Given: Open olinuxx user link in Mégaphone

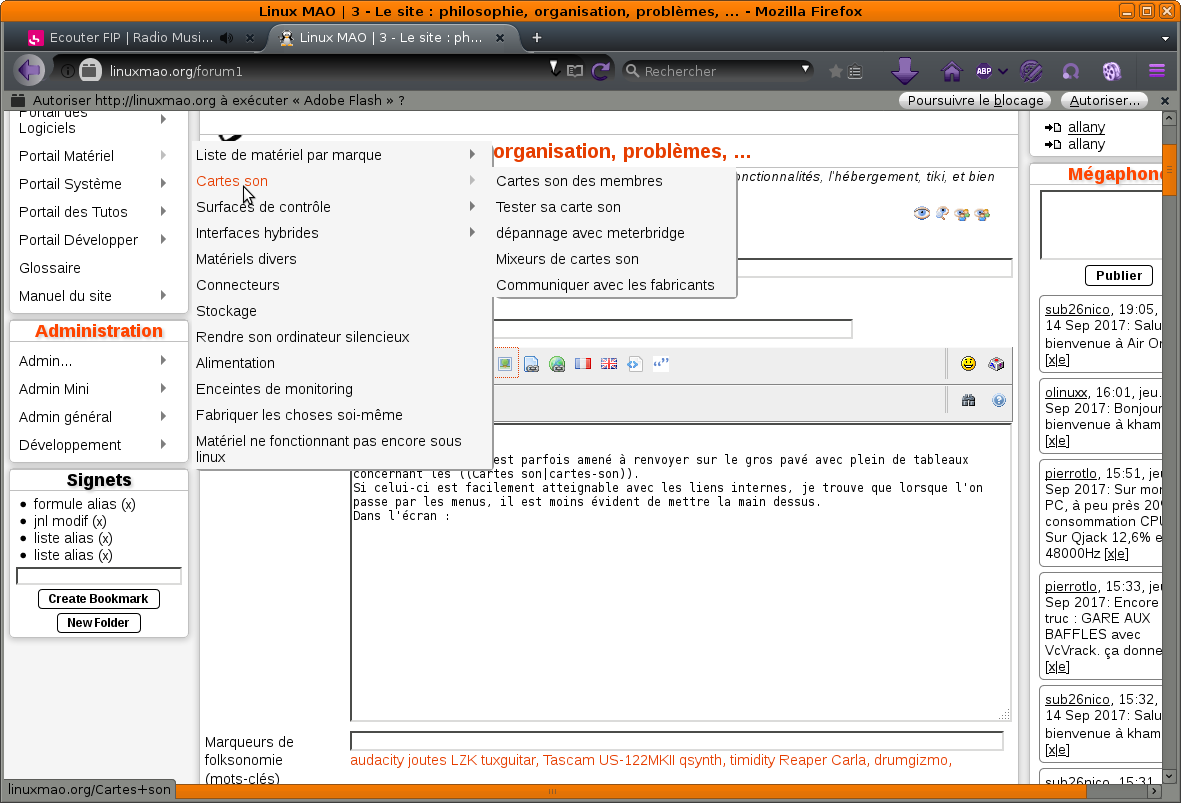Looking at the screenshot, I should [1066, 392].
